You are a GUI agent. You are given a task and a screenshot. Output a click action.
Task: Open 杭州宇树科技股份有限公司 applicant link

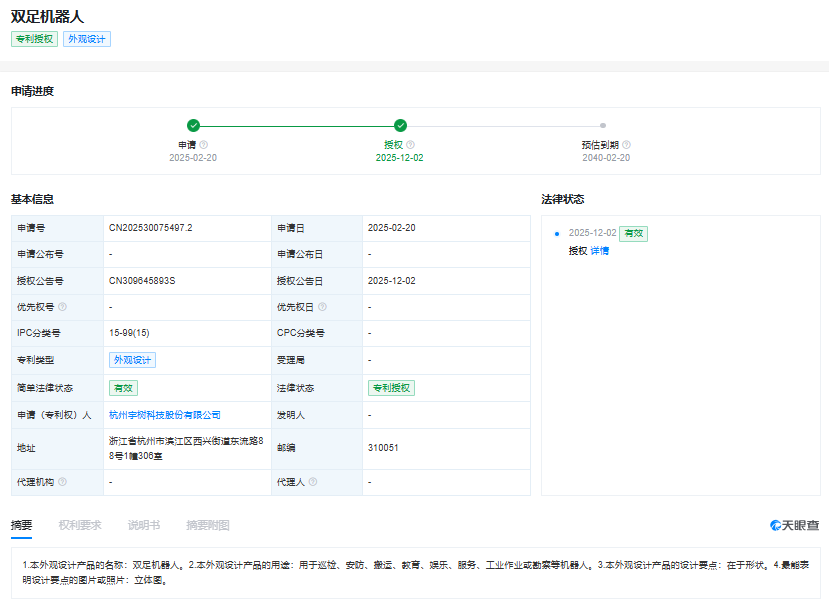click(165, 415)
